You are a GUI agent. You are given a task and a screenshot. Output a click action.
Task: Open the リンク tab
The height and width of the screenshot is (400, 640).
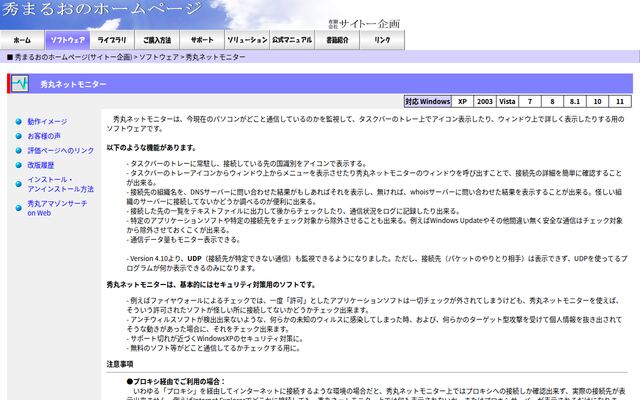coord(382,40)
